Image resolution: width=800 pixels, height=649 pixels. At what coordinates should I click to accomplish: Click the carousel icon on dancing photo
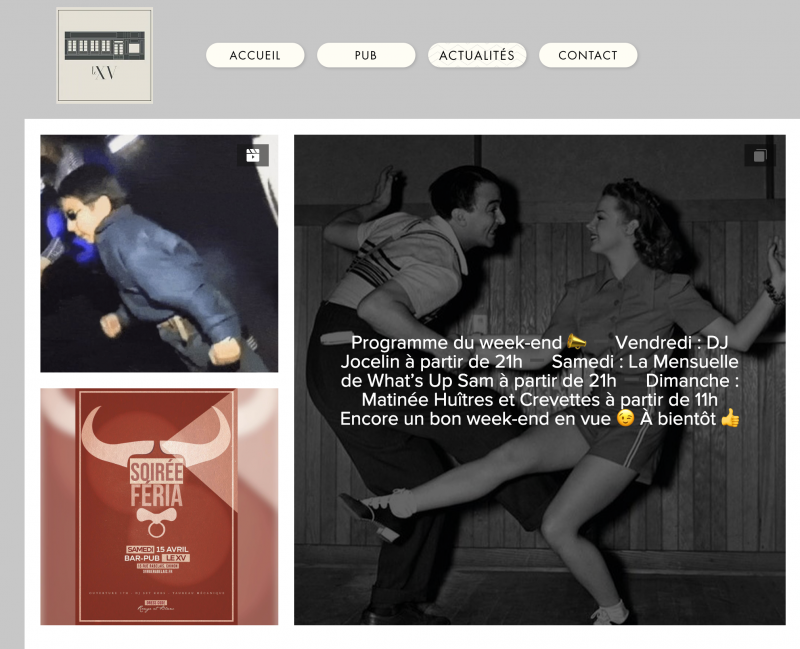click(760, 155)
